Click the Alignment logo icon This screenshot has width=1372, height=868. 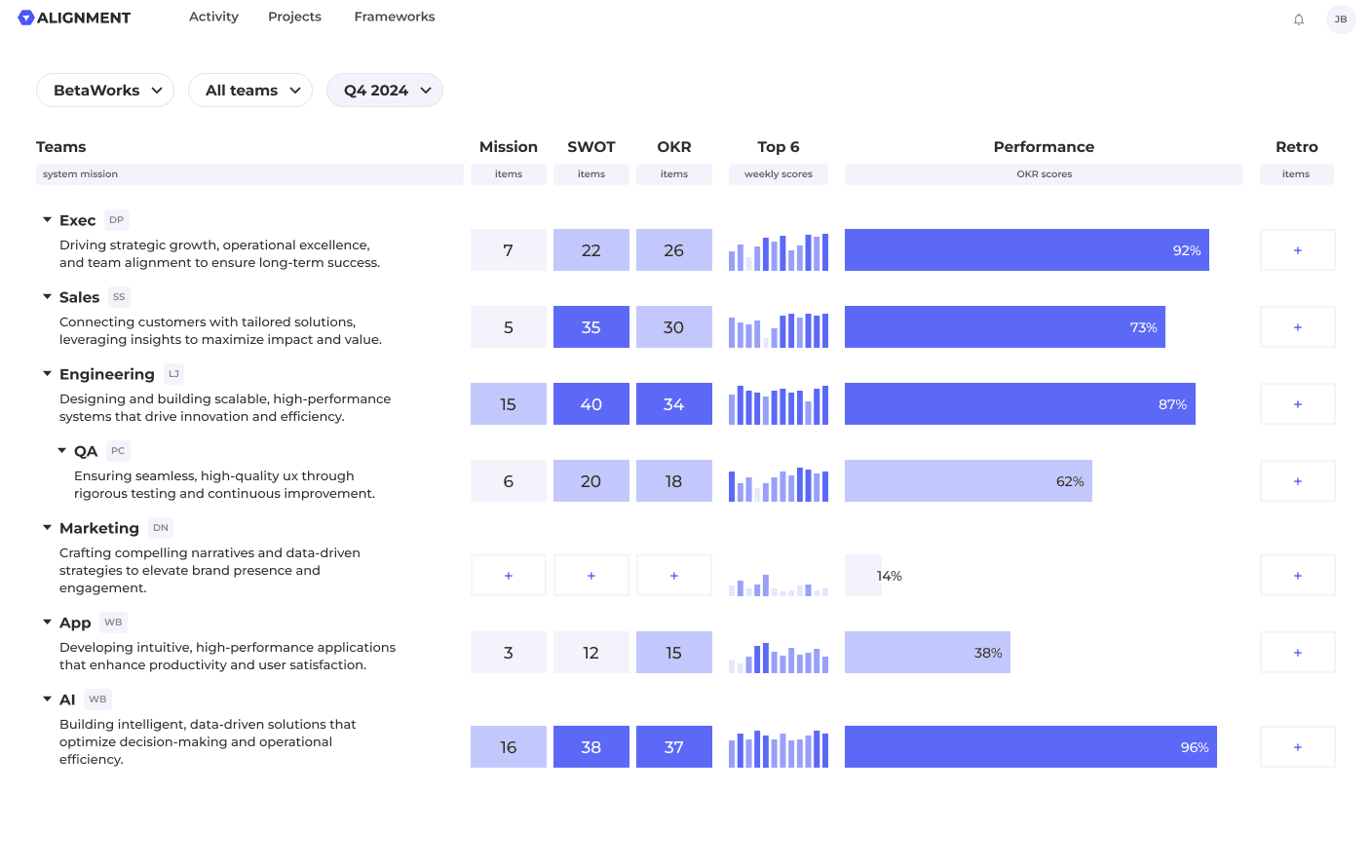pos(26,18)
